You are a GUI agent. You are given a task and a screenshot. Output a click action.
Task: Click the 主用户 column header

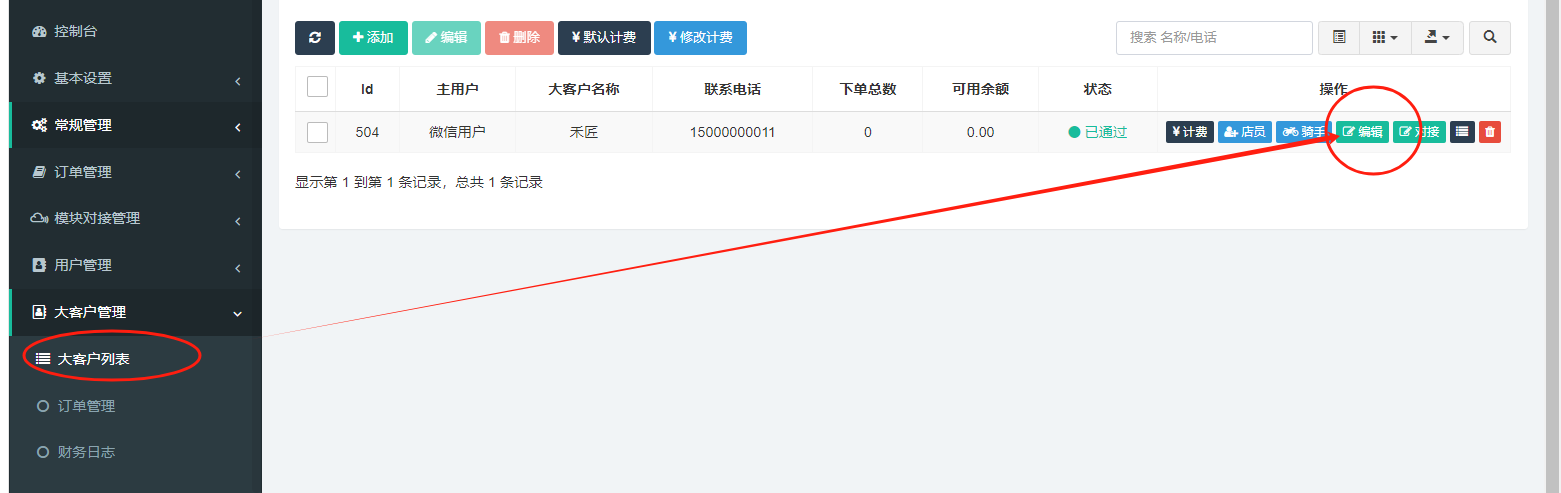pyautogui.click(x=457, y=89)
